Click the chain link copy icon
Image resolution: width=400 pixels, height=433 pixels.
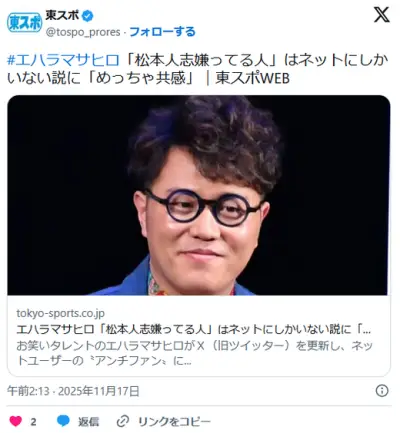[123, 421]
